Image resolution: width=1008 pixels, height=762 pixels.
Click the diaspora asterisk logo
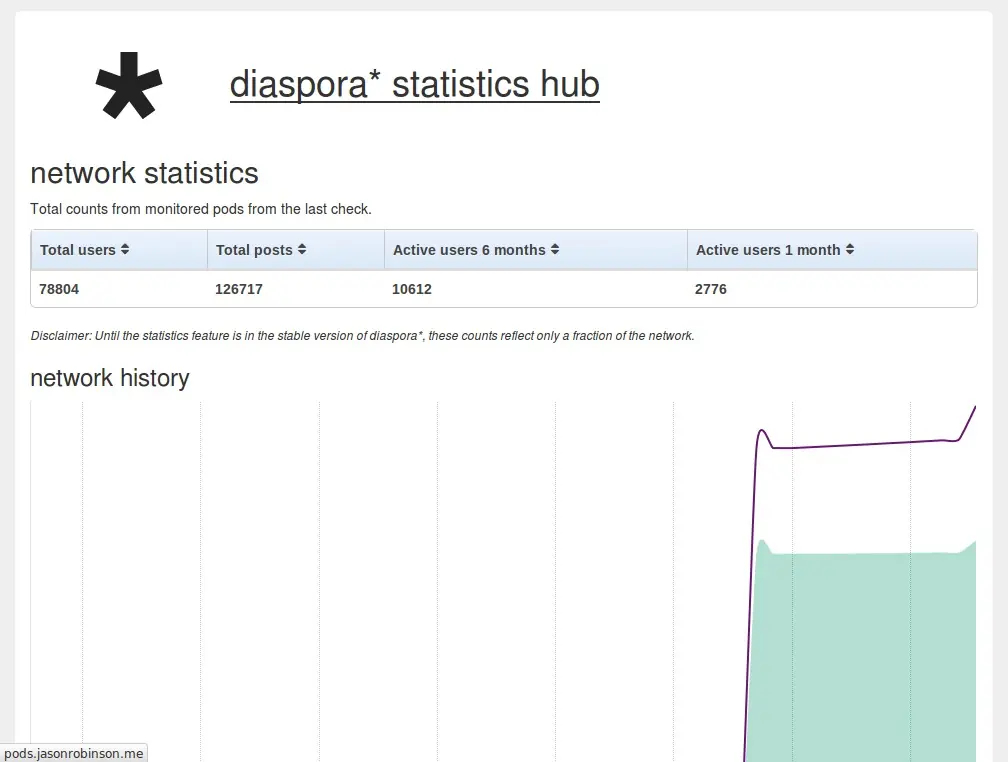[x=129, y=86]
